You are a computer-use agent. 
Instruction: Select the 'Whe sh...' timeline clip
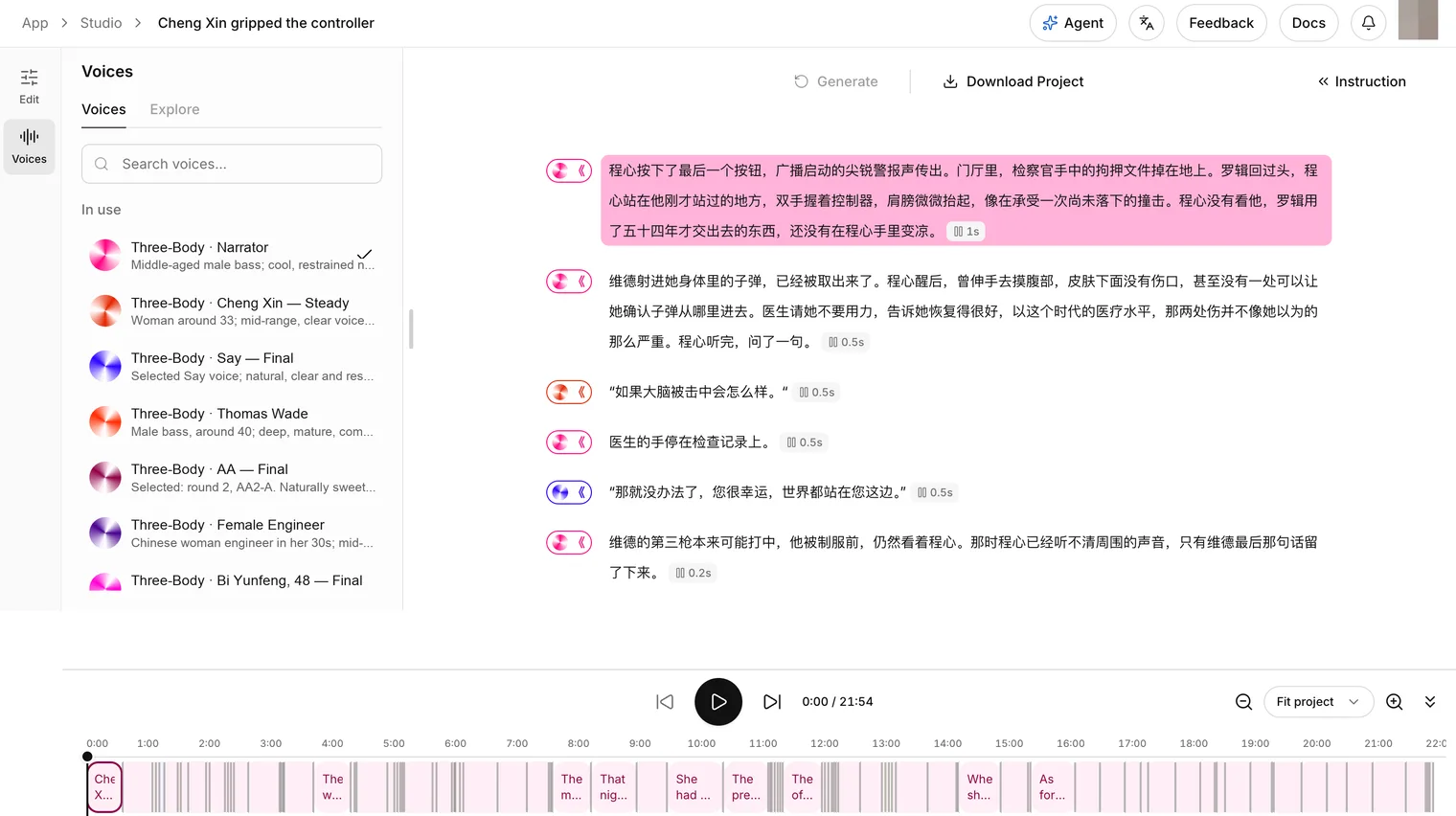[x=980, y=787]
